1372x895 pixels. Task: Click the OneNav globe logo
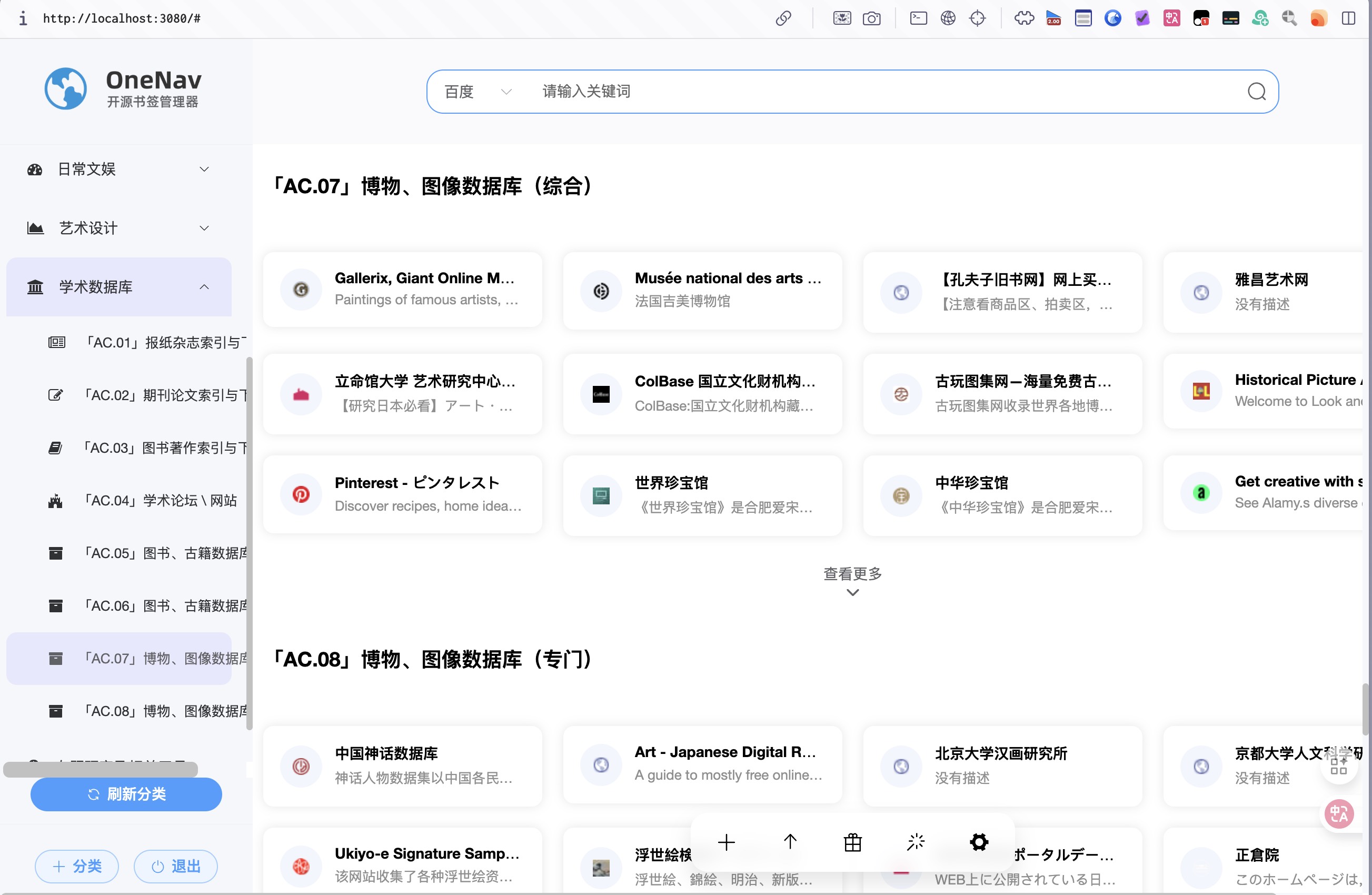(66, 89)
